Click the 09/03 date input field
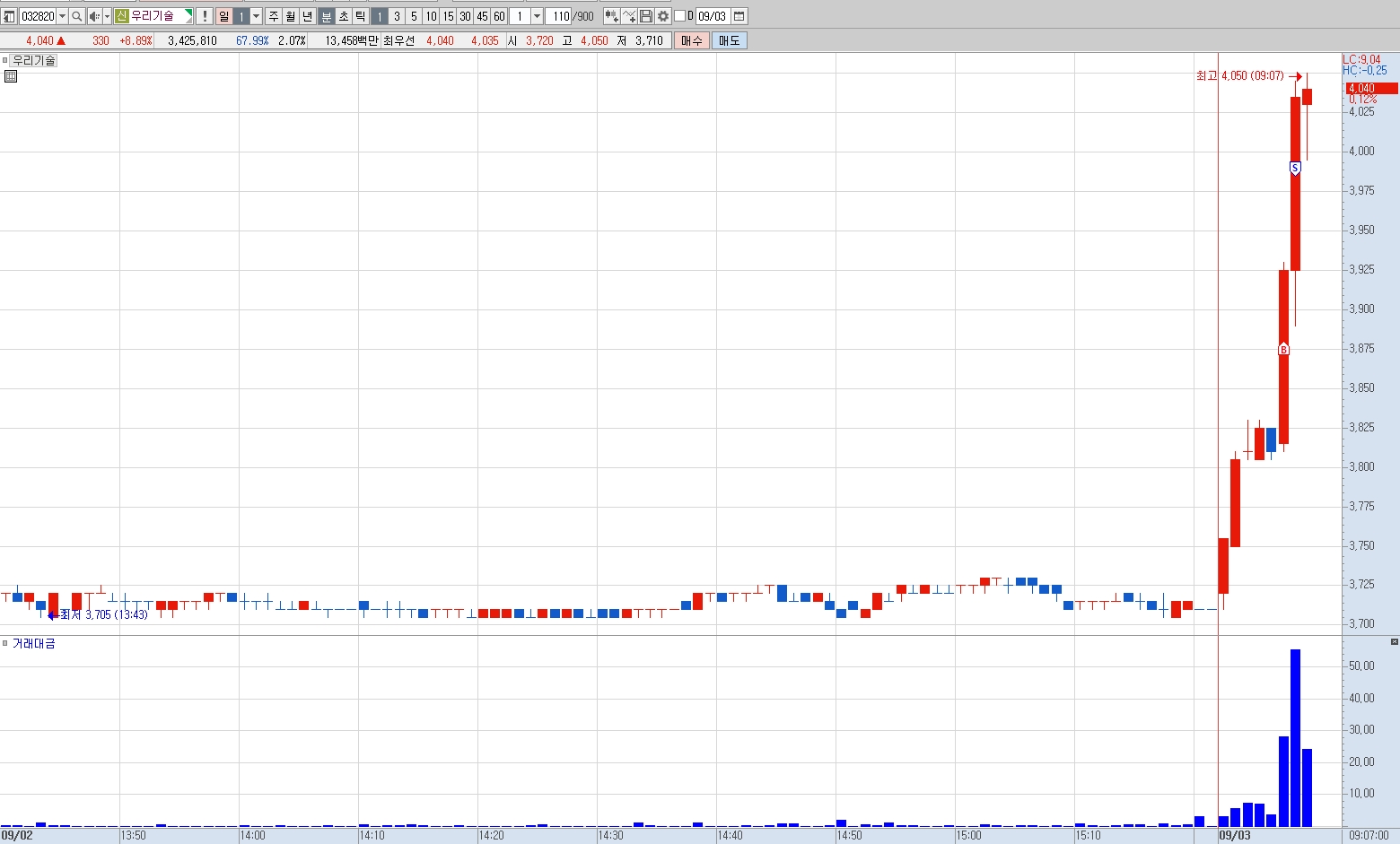This screenshot has height=844, width=1400. coord(713,16)
